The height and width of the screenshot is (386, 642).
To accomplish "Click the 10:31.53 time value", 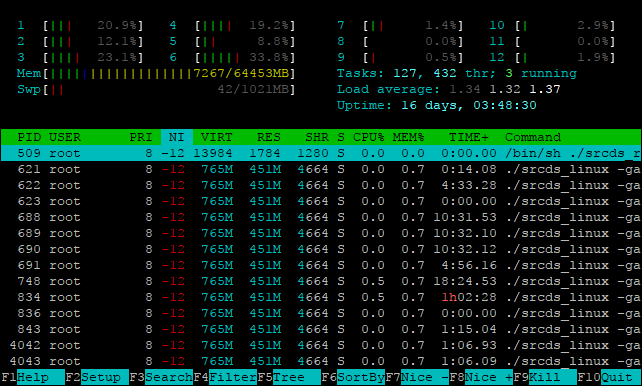I will [x=465, y=217].
